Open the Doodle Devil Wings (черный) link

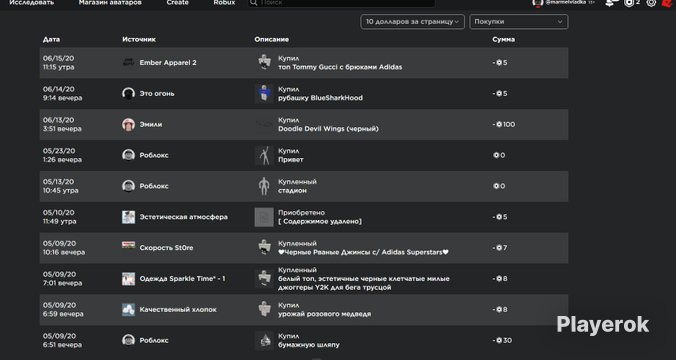329,128
